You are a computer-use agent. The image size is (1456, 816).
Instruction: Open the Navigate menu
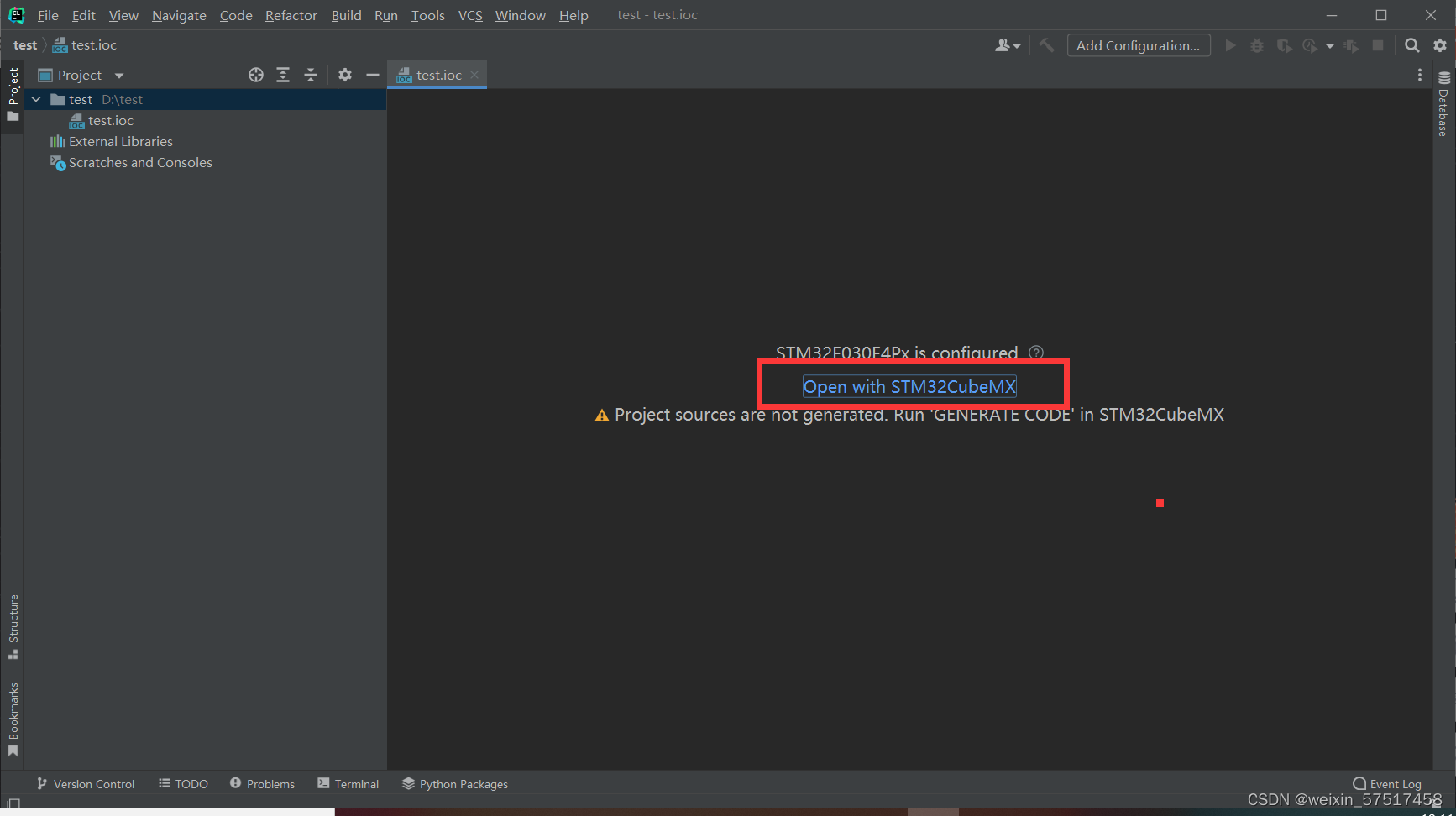[x=179, y=15]
